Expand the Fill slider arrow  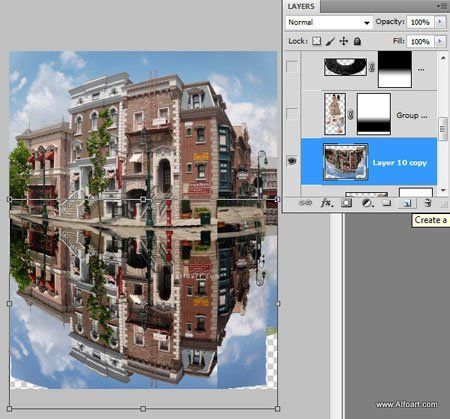(440, 41)
